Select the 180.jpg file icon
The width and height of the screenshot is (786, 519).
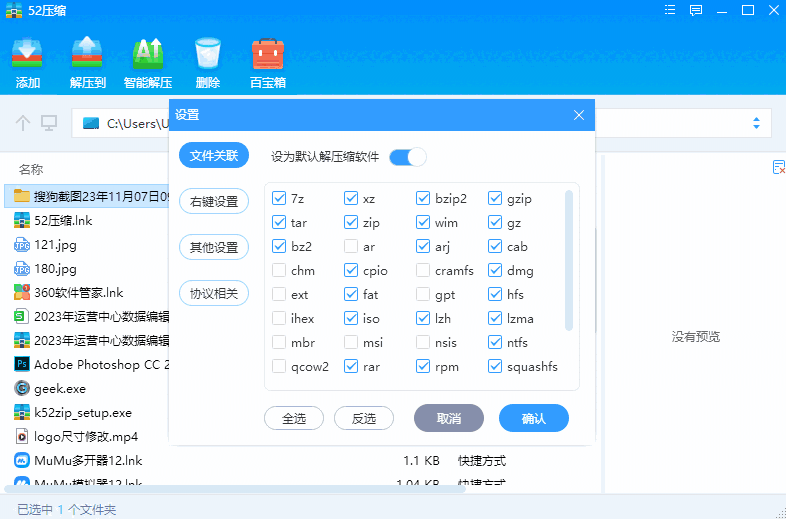pos(22,269)
